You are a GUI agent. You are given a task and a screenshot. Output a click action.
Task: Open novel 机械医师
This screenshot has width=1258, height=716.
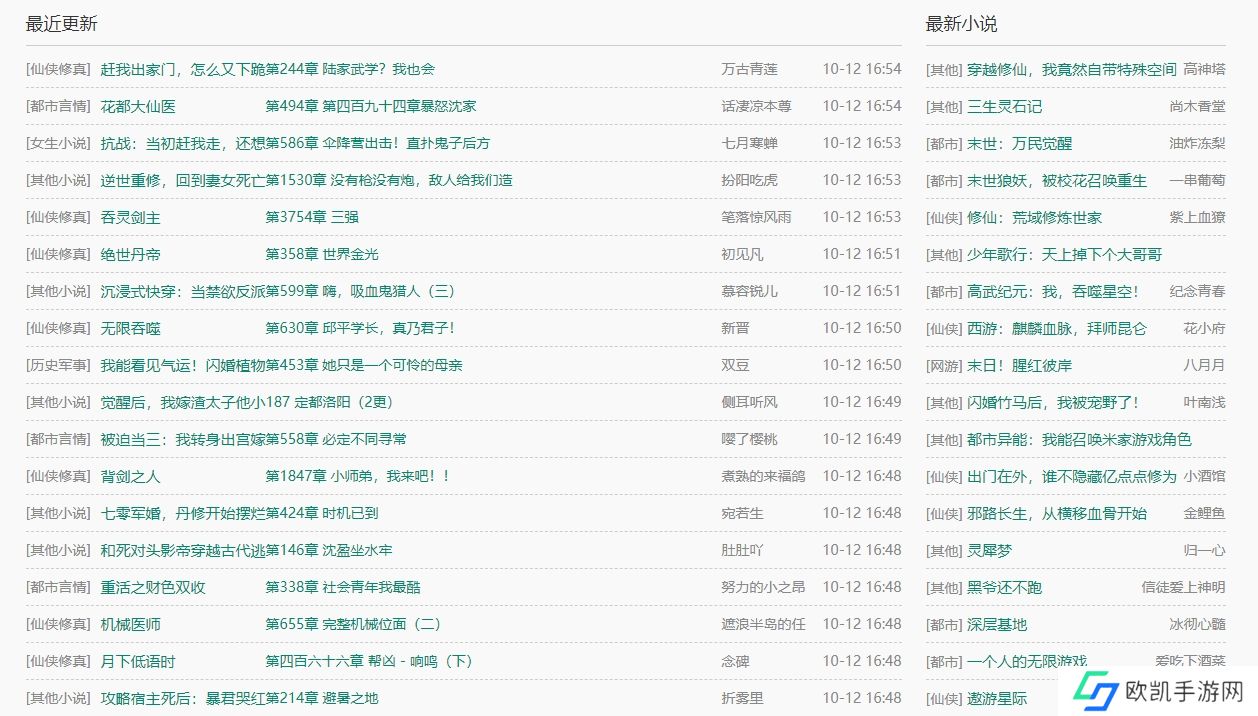click(x=130, y=624)
